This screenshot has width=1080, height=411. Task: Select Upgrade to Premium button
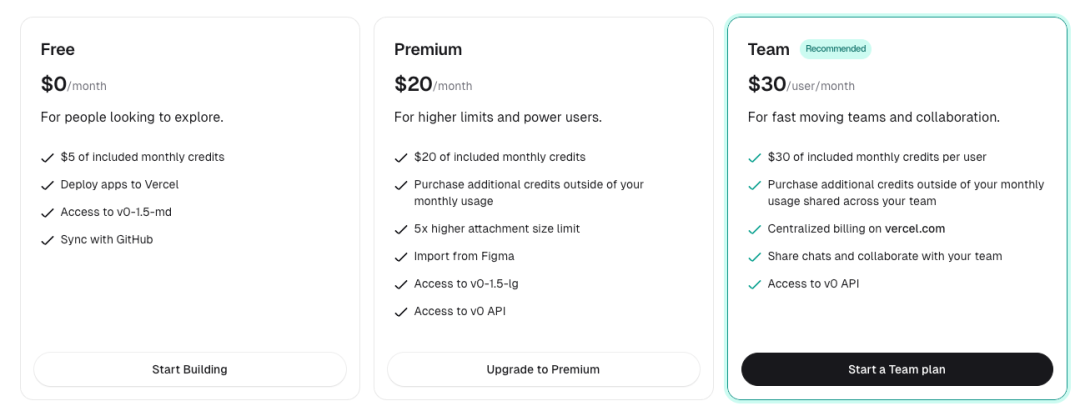tap(543, 370)
